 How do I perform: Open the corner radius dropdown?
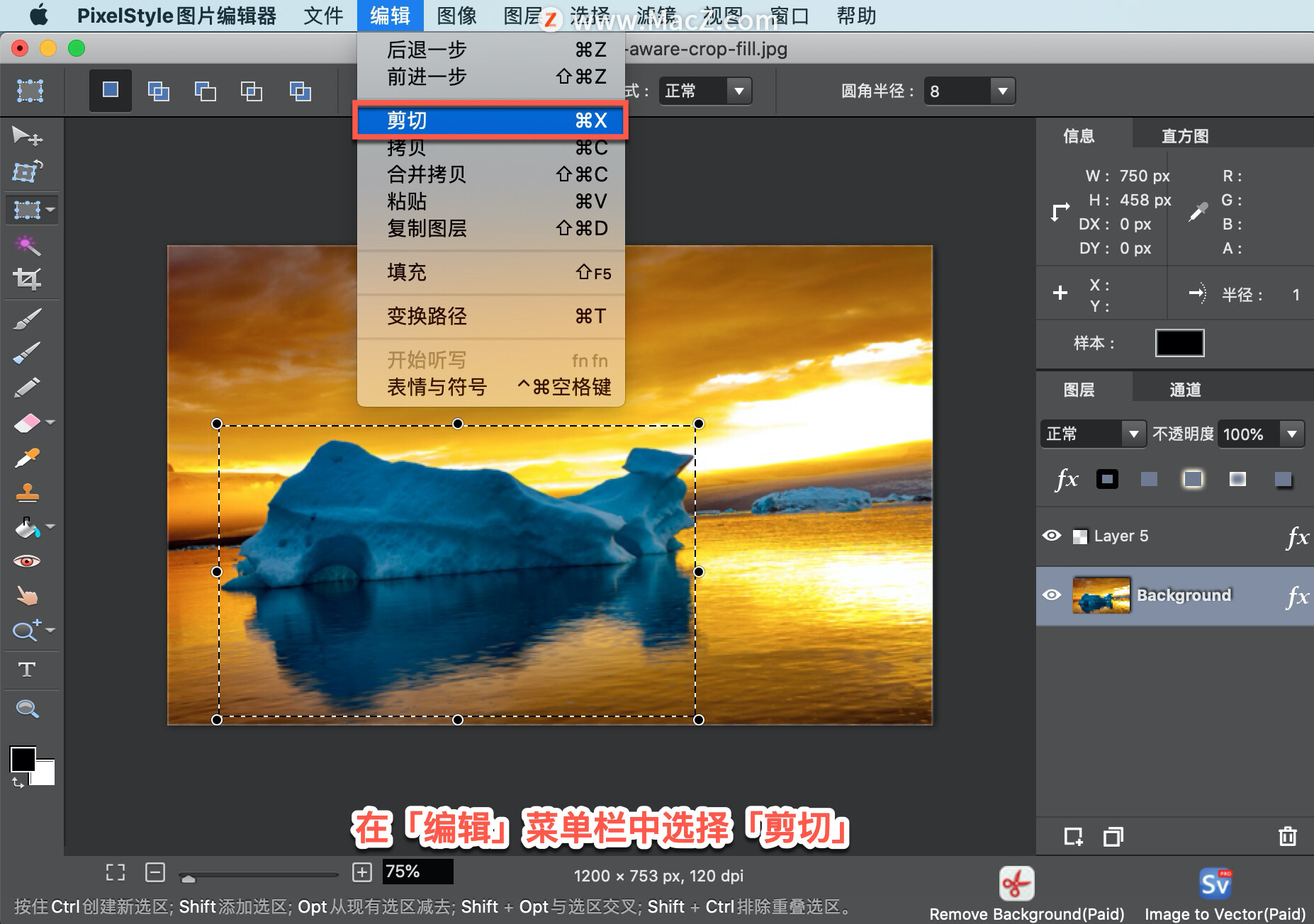click(1004, 91)
